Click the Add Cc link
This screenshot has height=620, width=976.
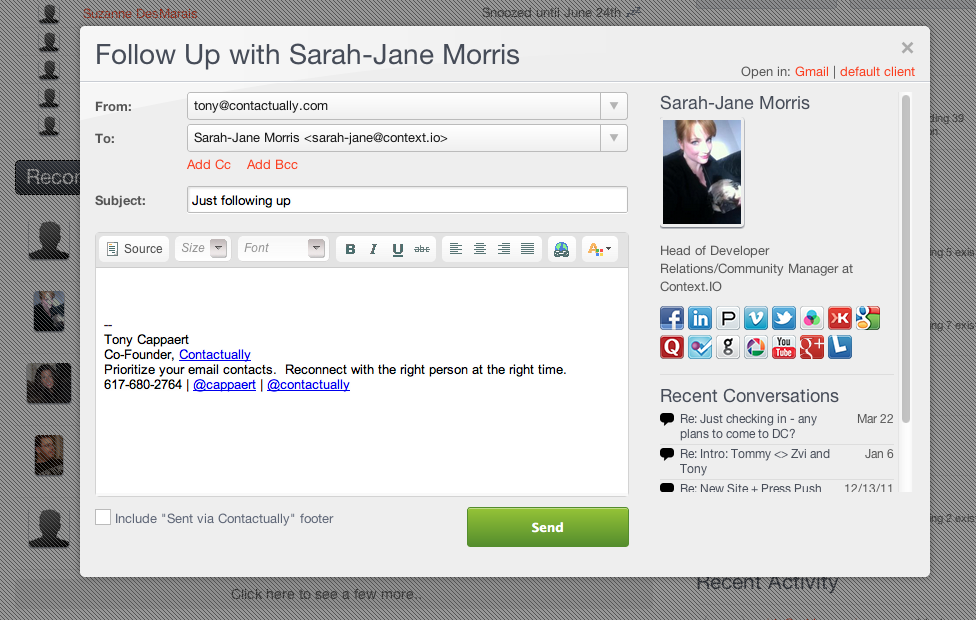point(209,164)
